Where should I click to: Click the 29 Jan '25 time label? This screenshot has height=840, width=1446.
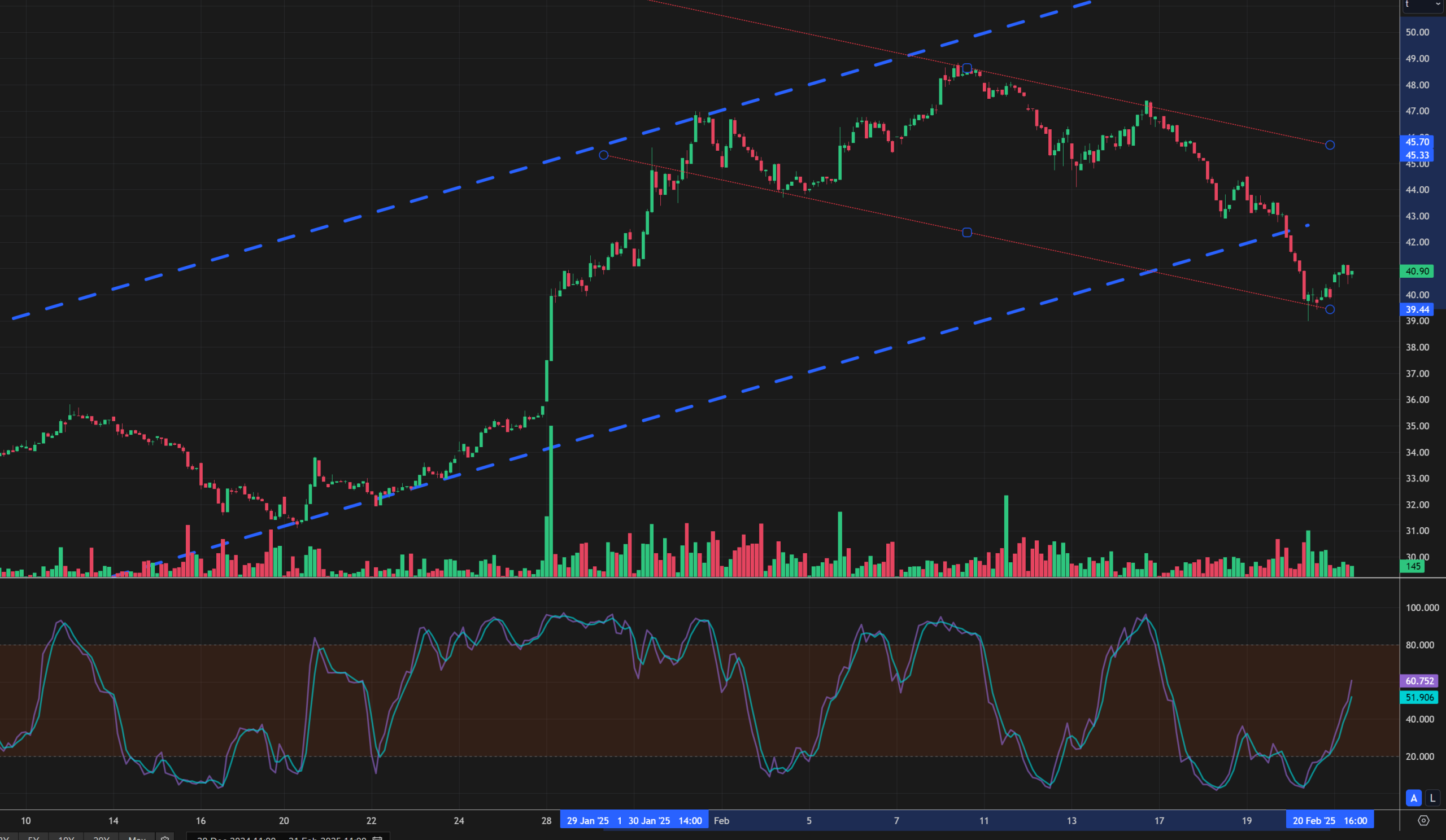[x=587, y=820]
